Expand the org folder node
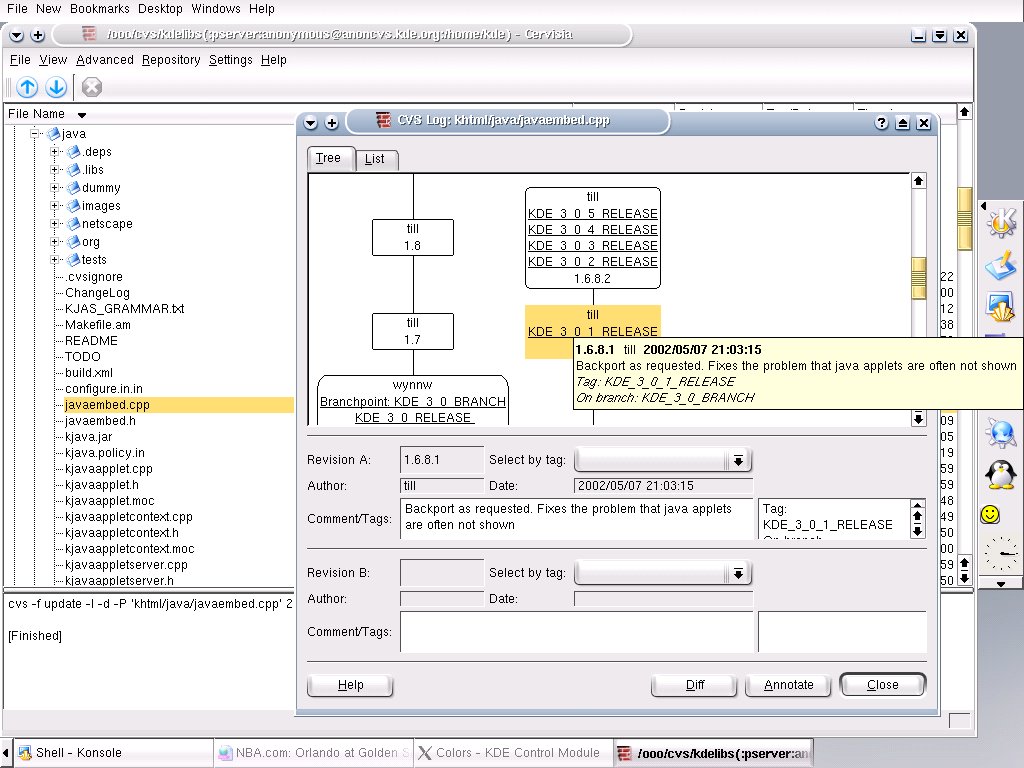This screenshot has height=768, width=1024. click(55, 242)
